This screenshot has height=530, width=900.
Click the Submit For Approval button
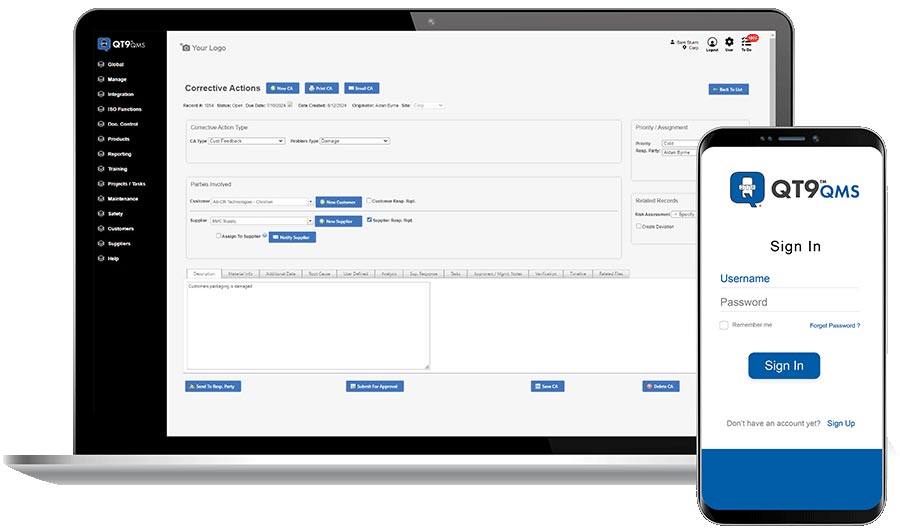pos(375,386)
